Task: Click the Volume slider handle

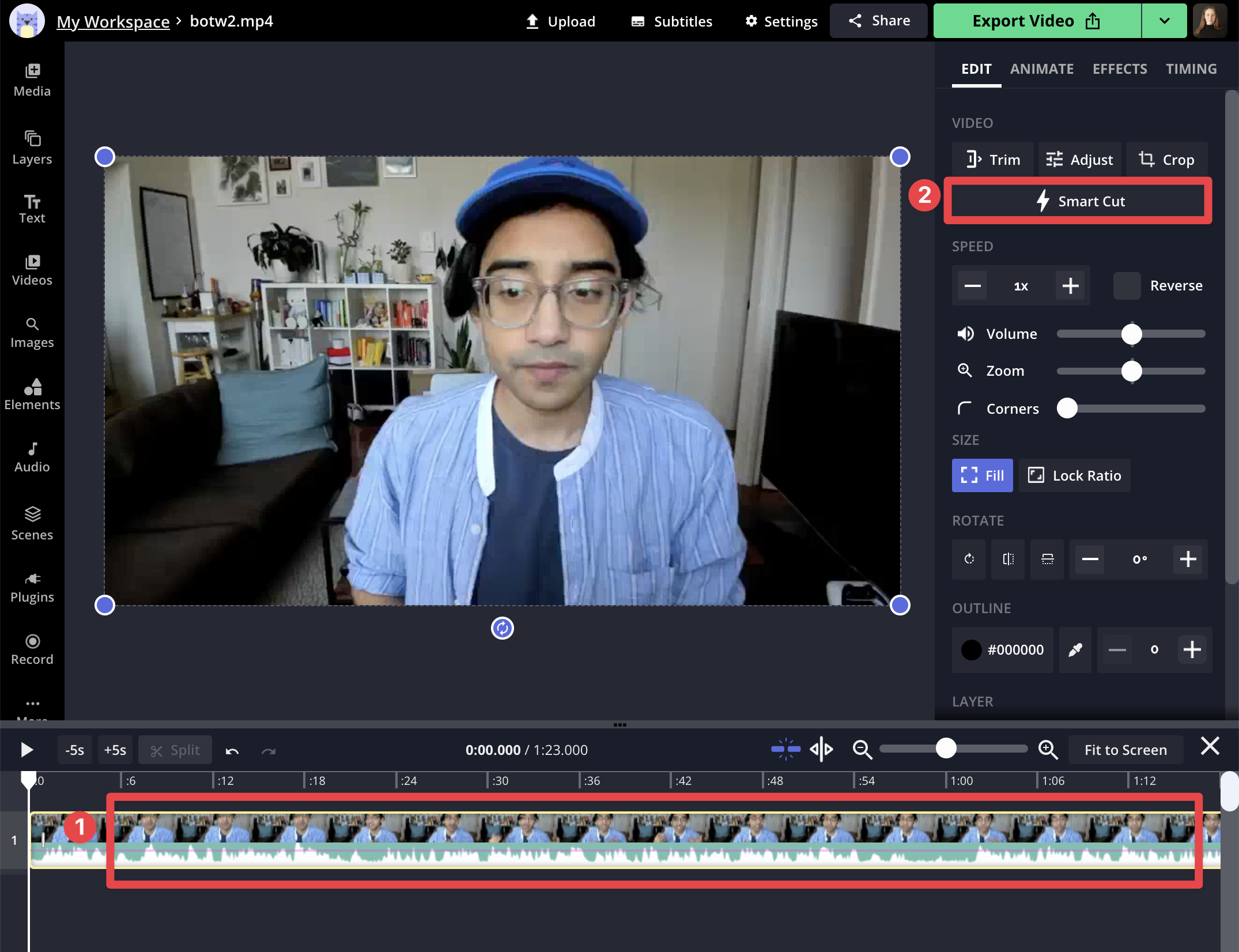Action: pos(1132,334)
